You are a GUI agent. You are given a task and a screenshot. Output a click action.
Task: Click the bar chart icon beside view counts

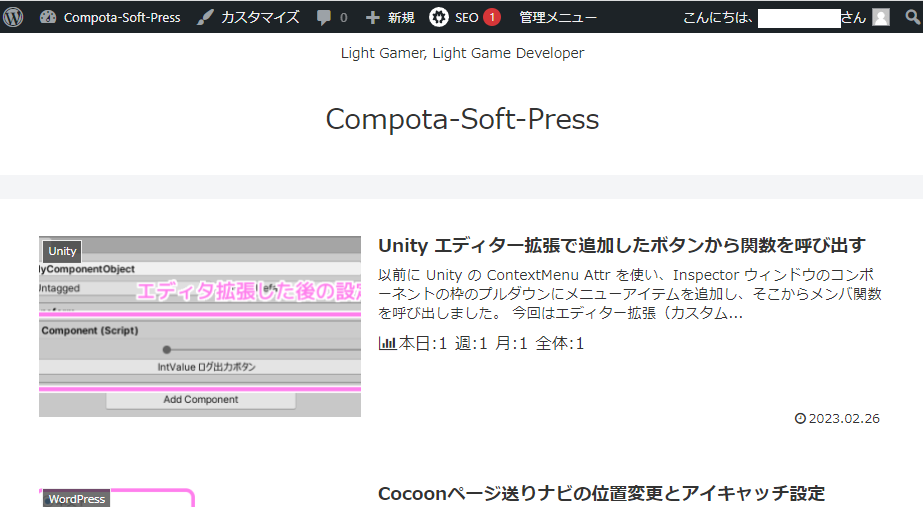point(387,343)
